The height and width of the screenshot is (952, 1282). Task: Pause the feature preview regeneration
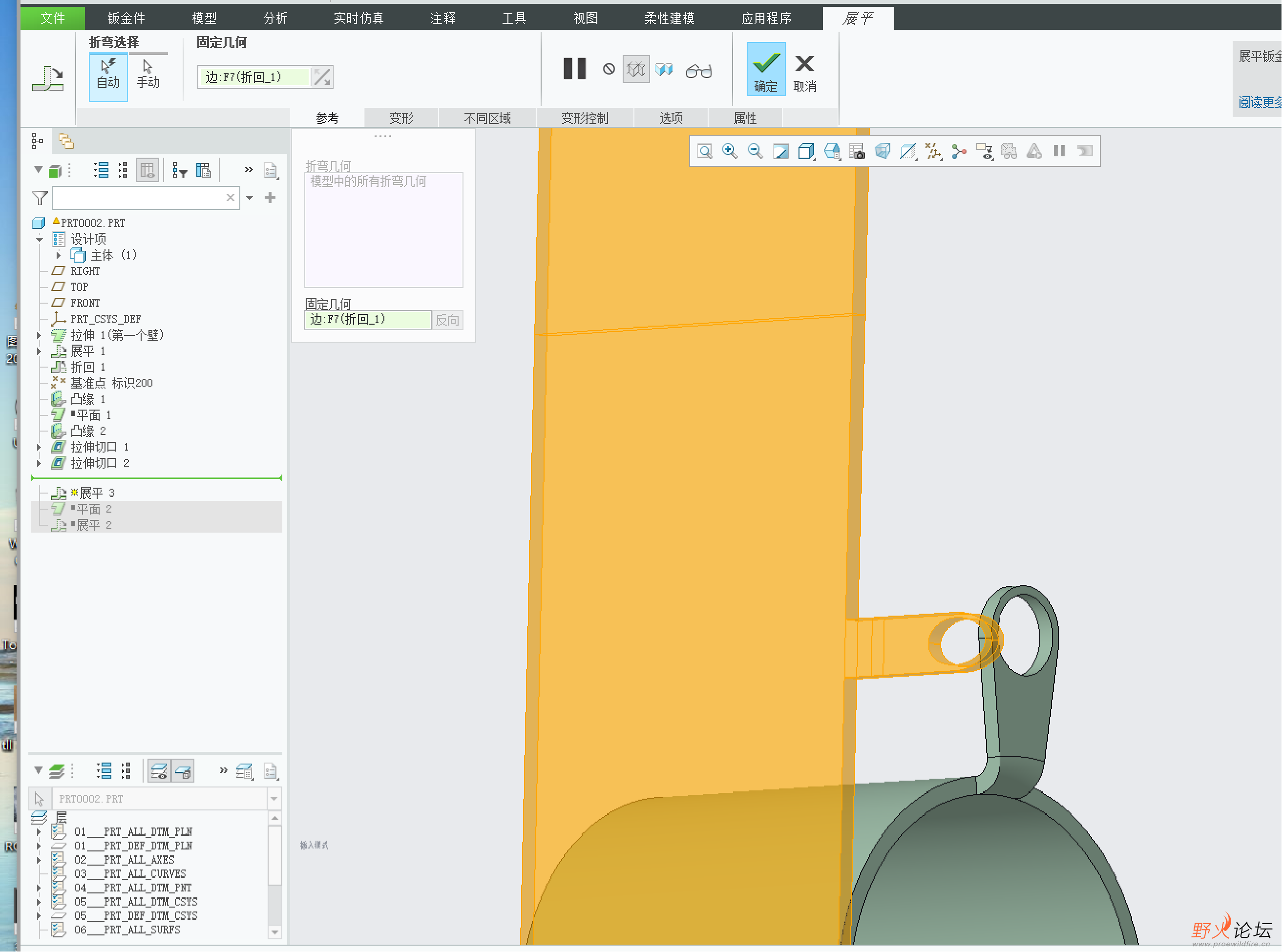point(574,69)
